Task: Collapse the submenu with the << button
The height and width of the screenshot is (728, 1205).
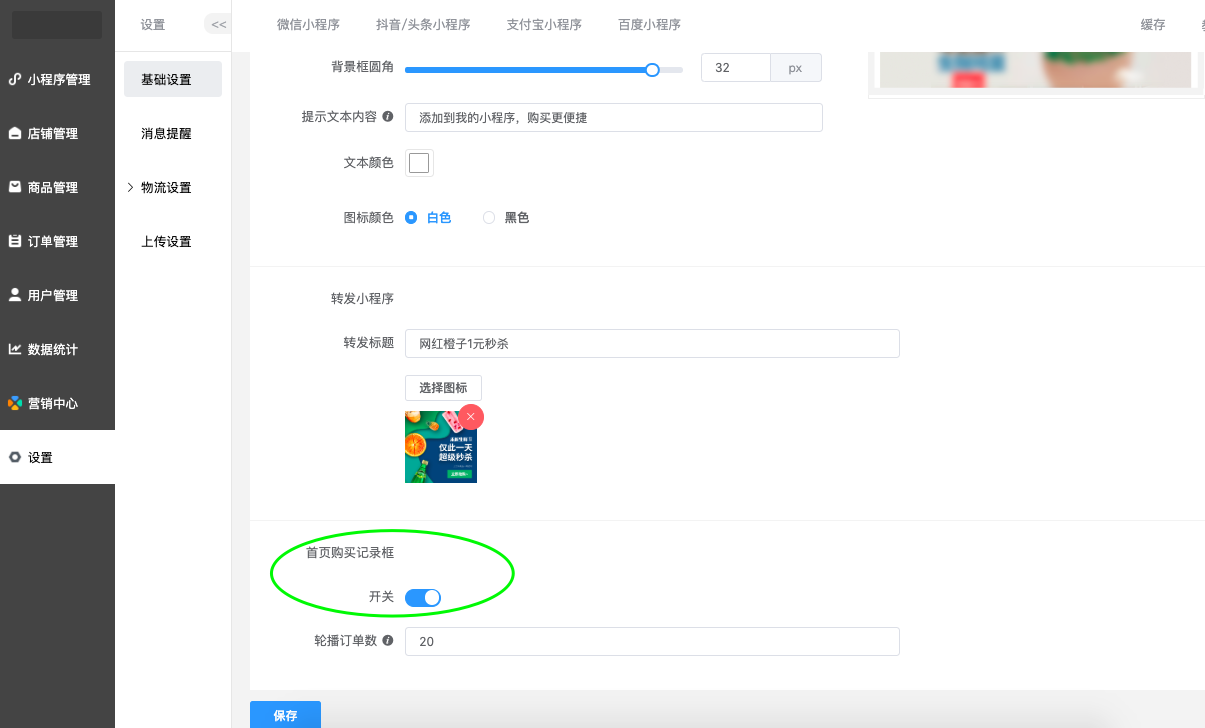Action: [218, 24]
